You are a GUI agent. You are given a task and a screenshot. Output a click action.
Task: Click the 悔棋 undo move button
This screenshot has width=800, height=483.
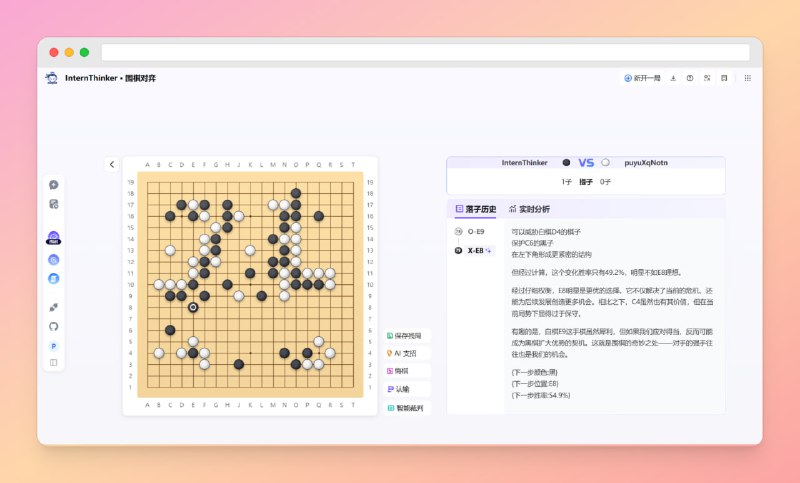pos(406,371)
